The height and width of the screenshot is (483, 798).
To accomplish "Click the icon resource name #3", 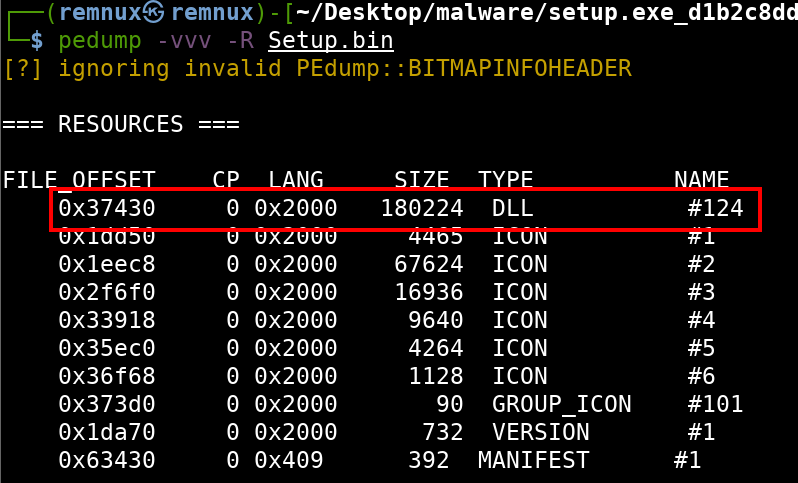I will (702, 292).
